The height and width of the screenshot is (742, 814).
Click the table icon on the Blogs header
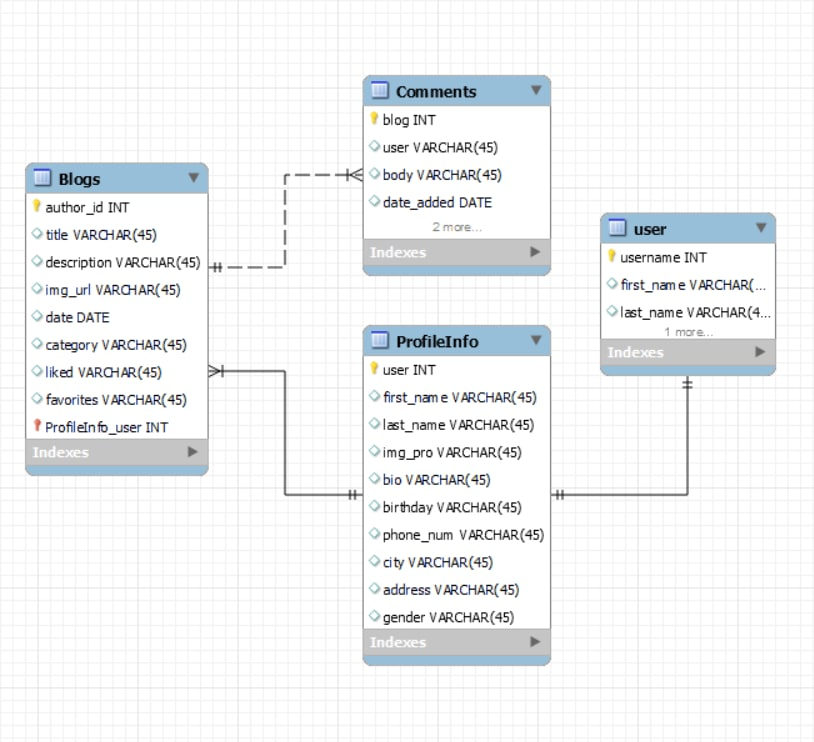pyautogui.click(x=44, y=177)
